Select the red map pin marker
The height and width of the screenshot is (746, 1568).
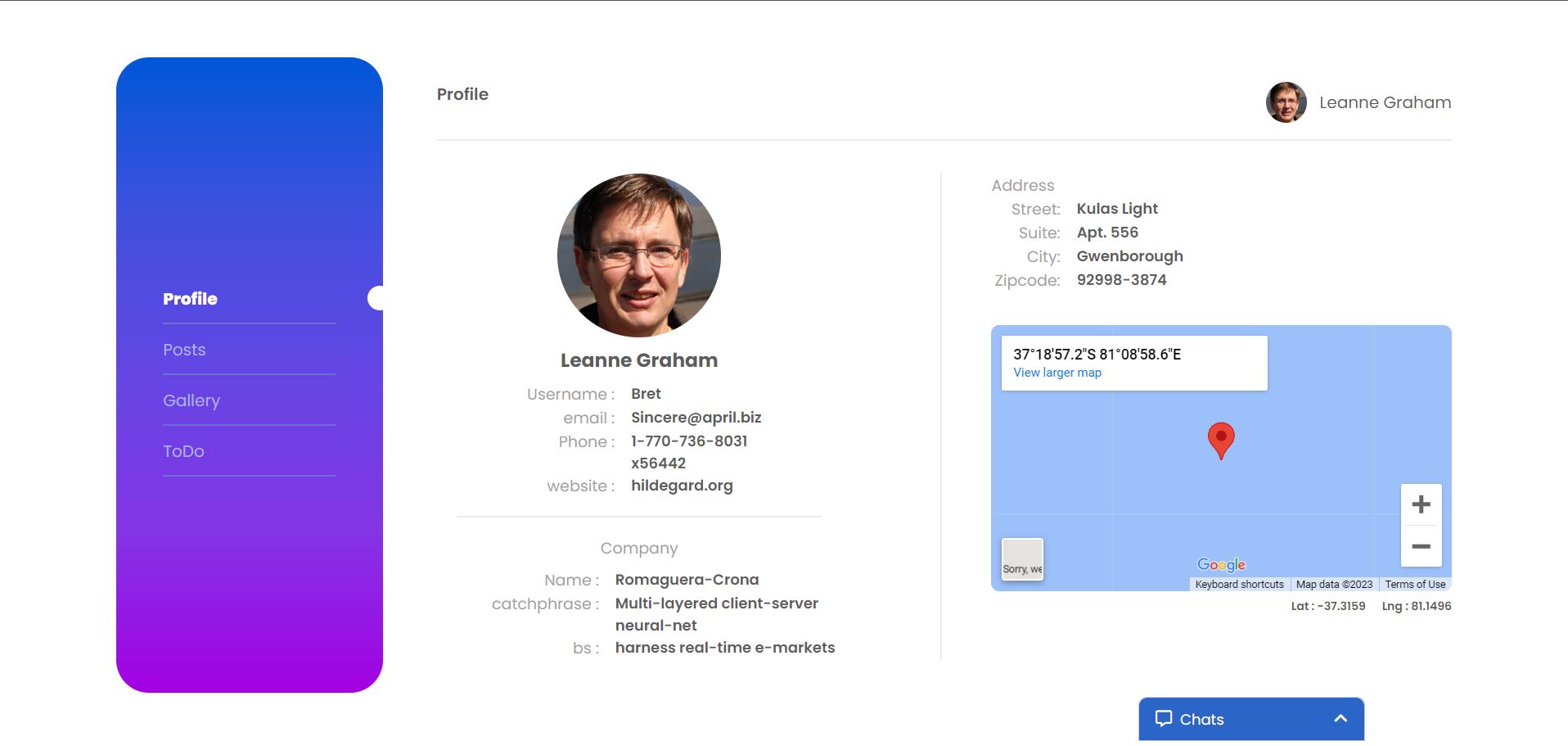click(x=1221, y=440)
